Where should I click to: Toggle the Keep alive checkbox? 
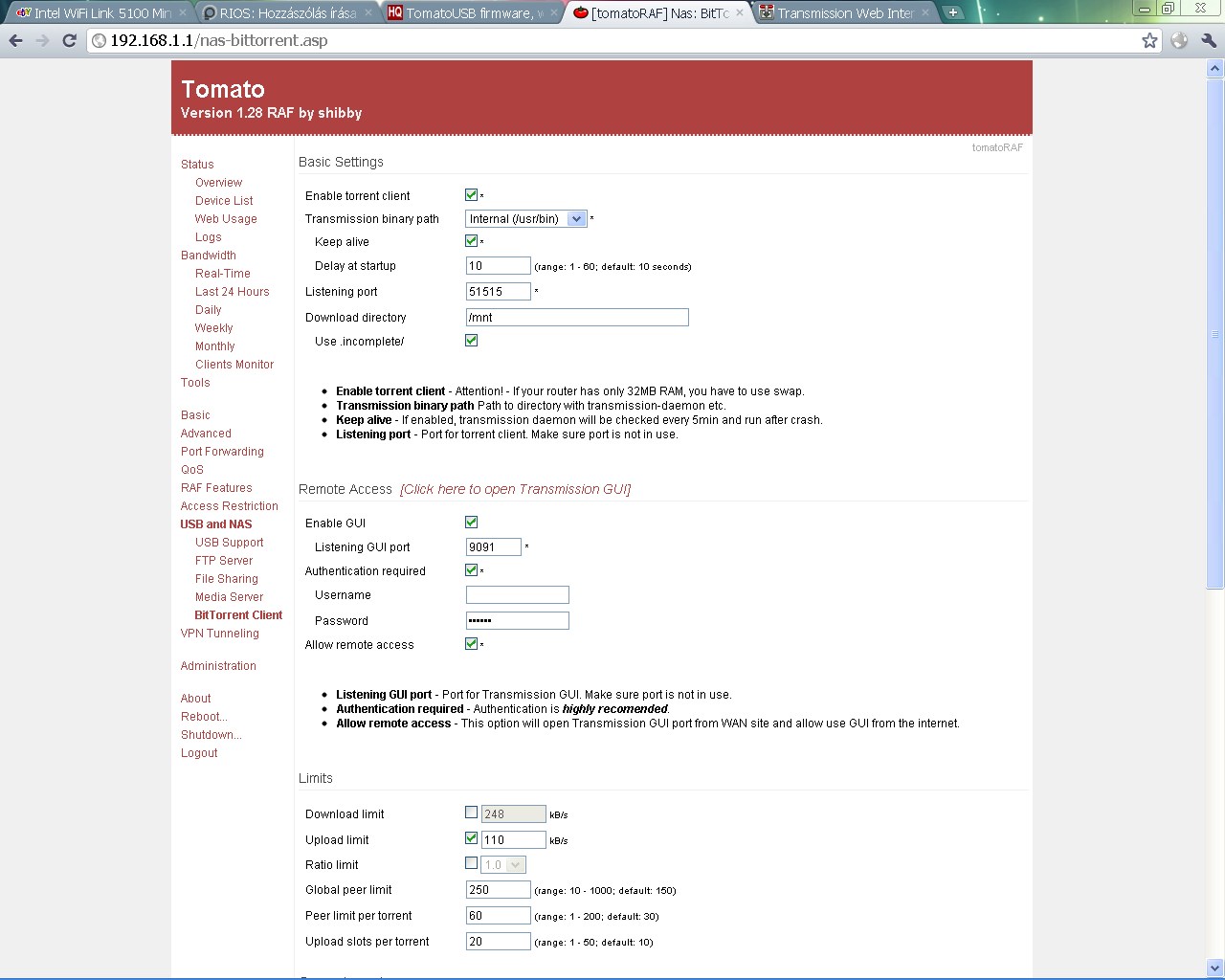(471, 241)
